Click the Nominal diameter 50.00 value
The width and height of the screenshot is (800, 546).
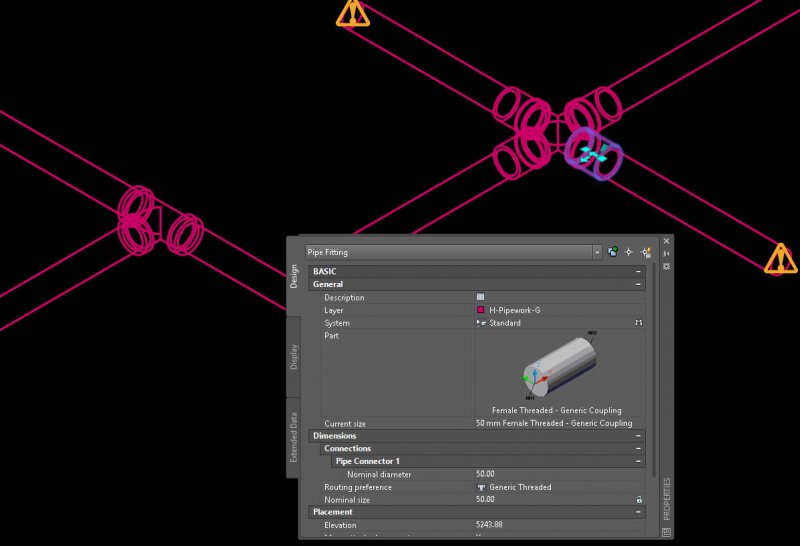click(485, 474)
